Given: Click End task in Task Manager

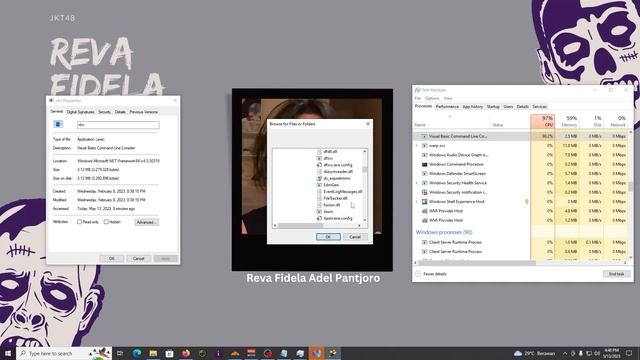Looking at the screenshot, I should coord(616,274).
